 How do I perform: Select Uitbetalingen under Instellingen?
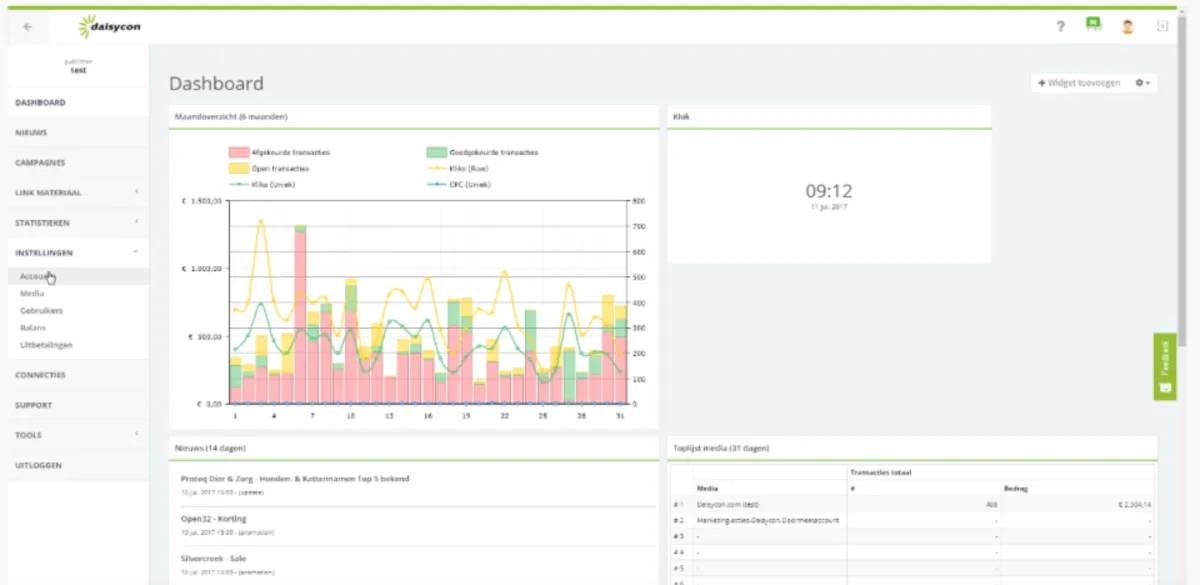46,345
